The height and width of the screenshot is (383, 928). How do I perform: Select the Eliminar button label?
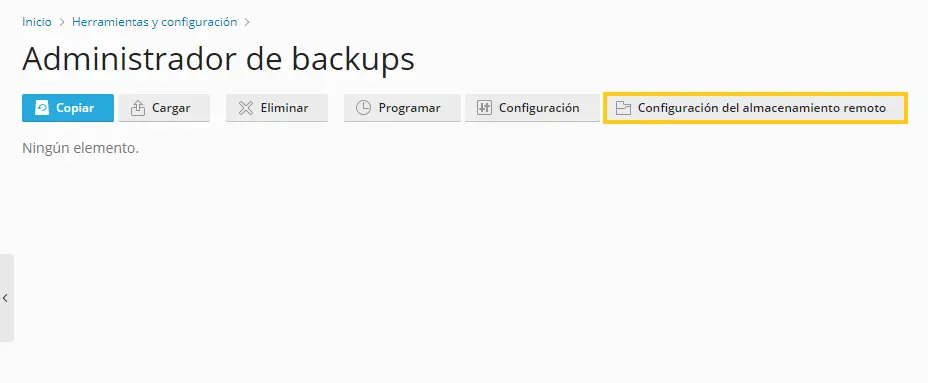(x=285, y=108)
